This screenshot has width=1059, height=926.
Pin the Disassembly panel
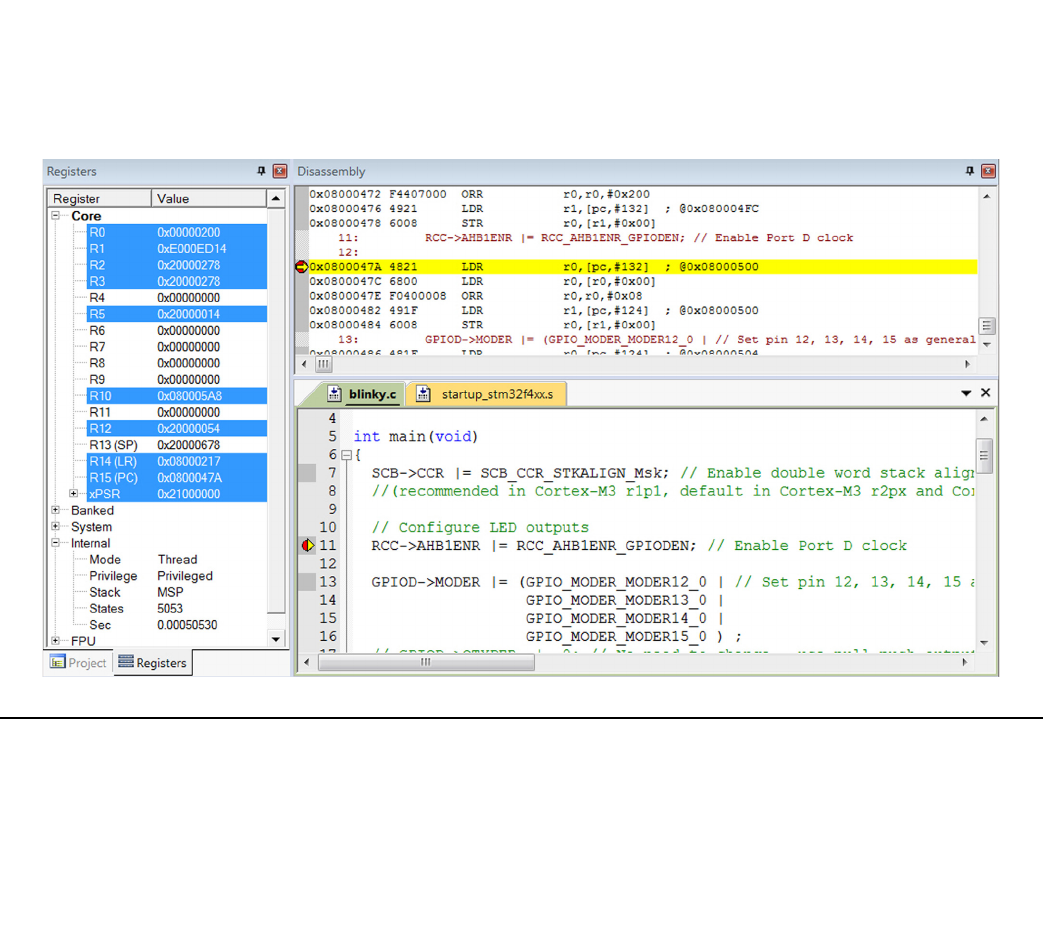click(970, 171)
